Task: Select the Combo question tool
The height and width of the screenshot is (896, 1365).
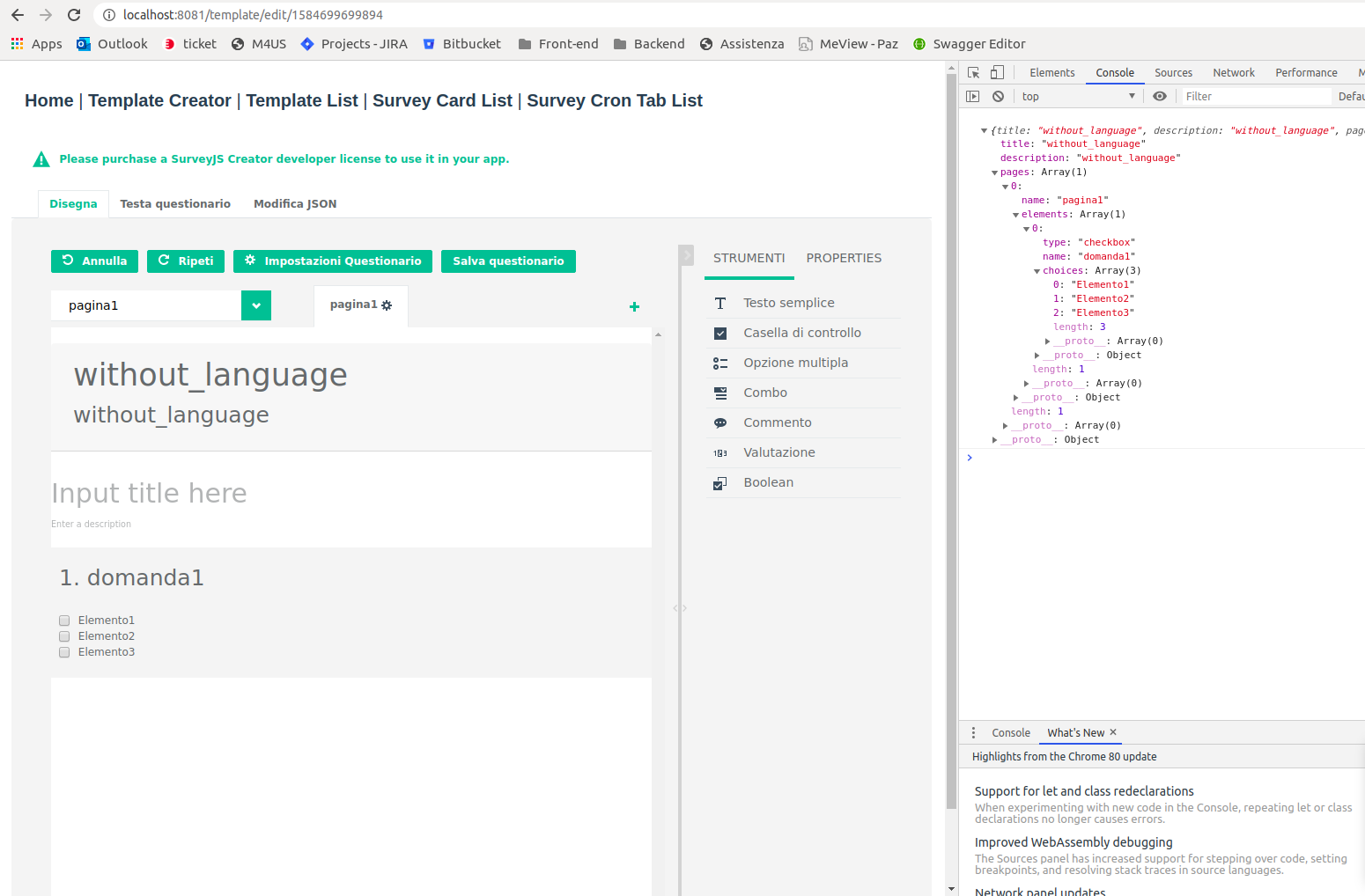Action: [764, 393]
